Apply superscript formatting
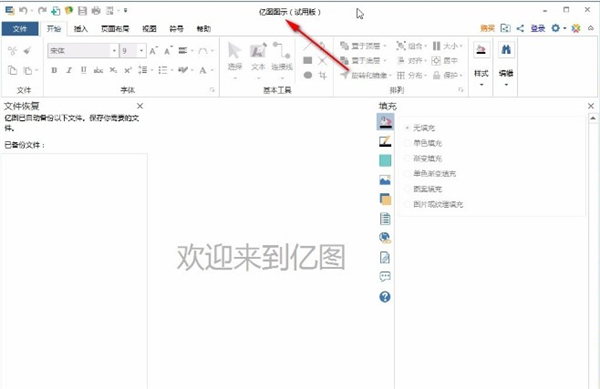600x389 pixels. [x=128, y=70]
